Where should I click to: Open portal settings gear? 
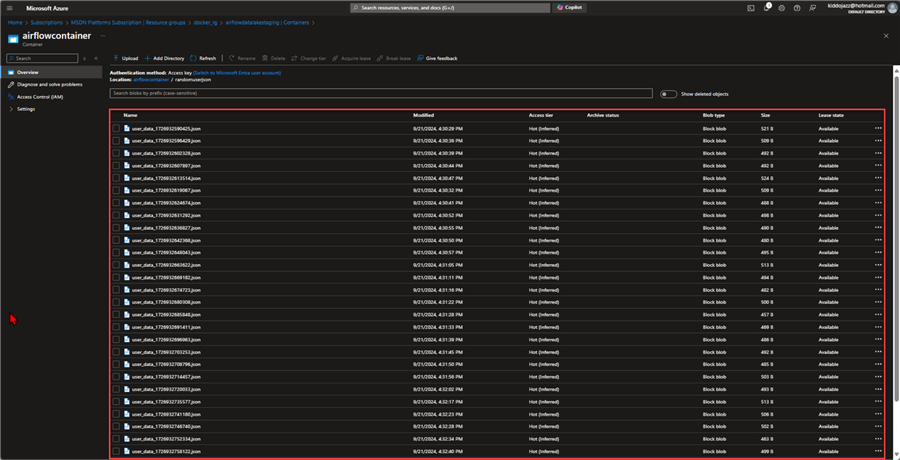click(782, 7)
